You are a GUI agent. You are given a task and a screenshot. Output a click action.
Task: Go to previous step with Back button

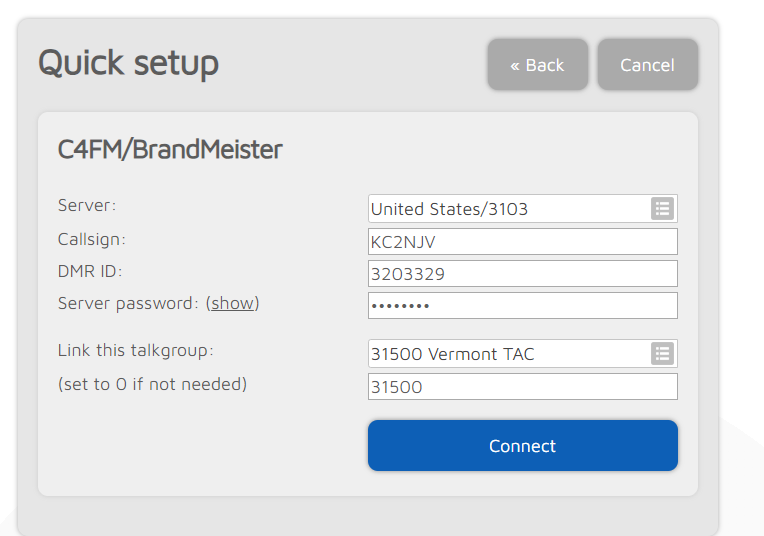coord(537,65)
